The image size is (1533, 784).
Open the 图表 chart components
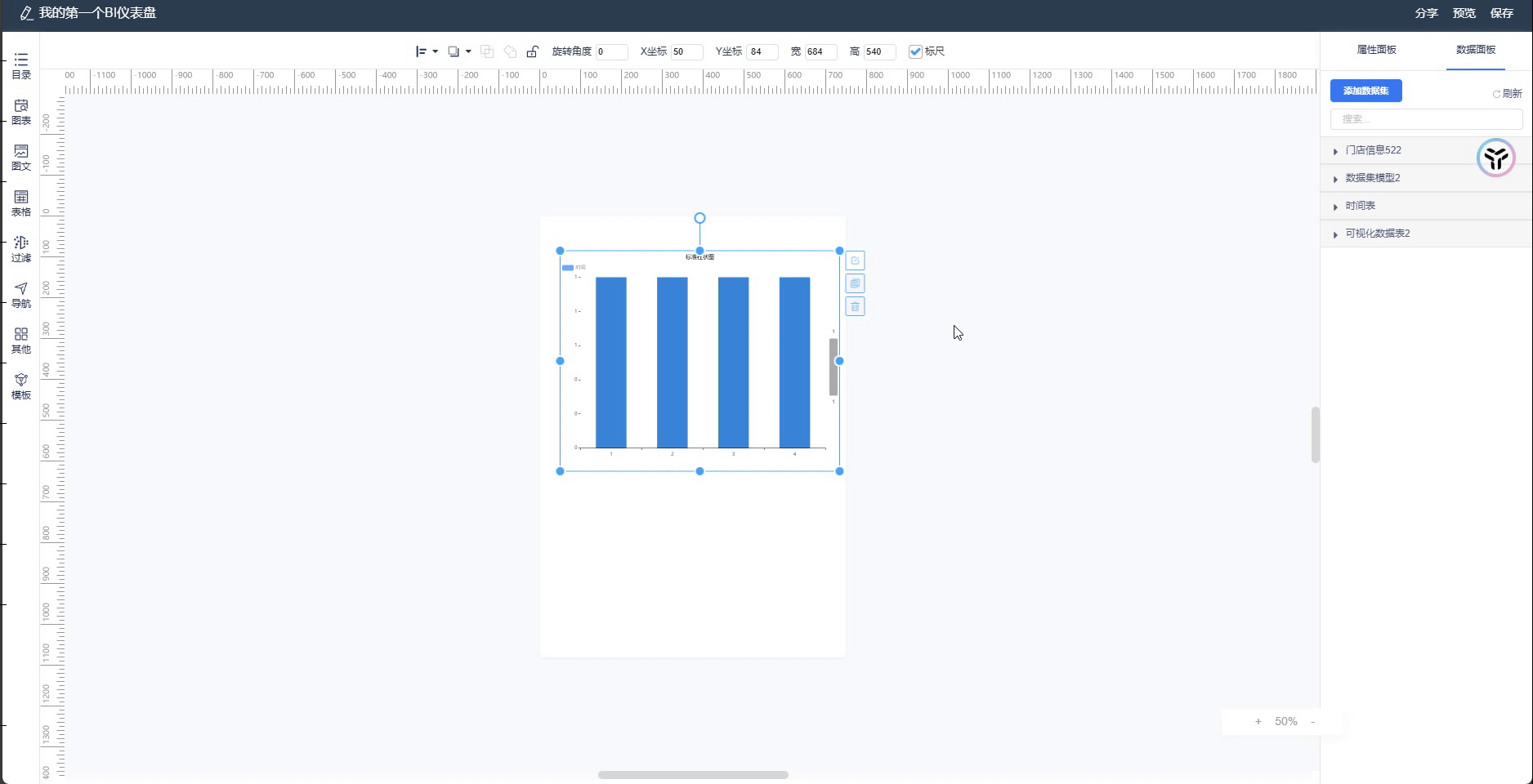(21, 112)
